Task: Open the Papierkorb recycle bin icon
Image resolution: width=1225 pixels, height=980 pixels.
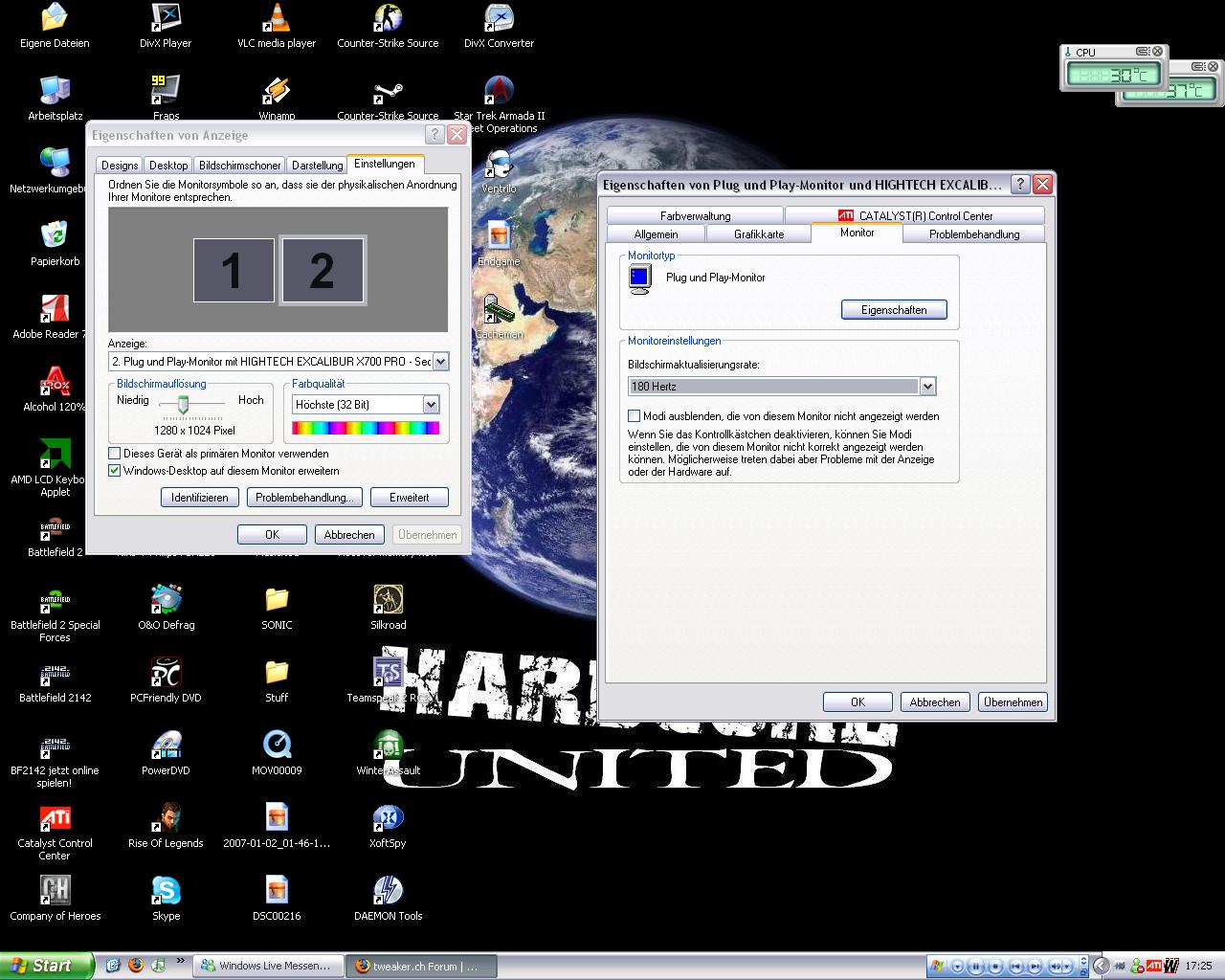Action: coord(55,236)
